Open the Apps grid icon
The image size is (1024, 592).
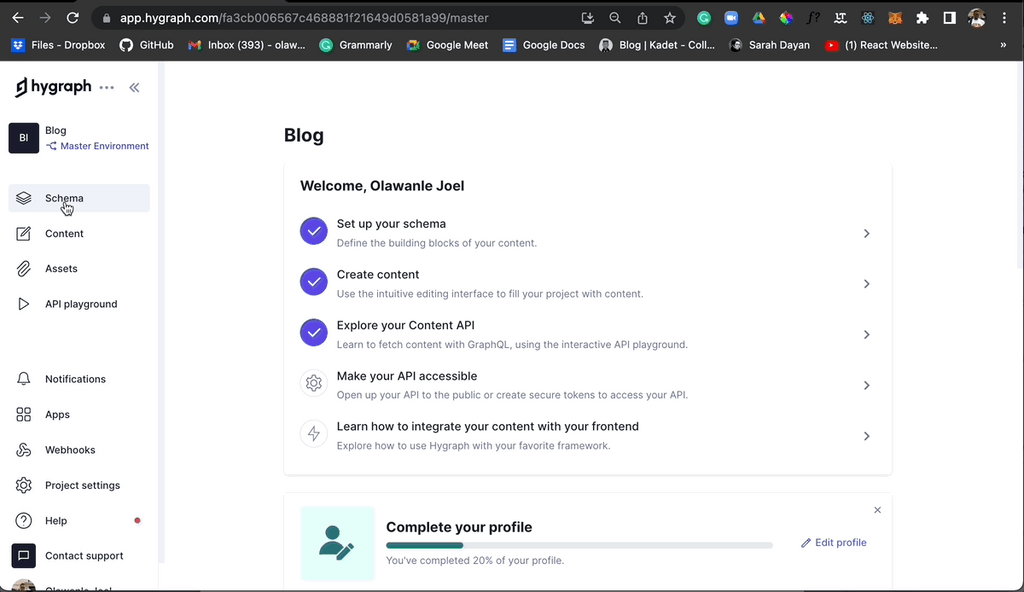click(x=24, y=414)
